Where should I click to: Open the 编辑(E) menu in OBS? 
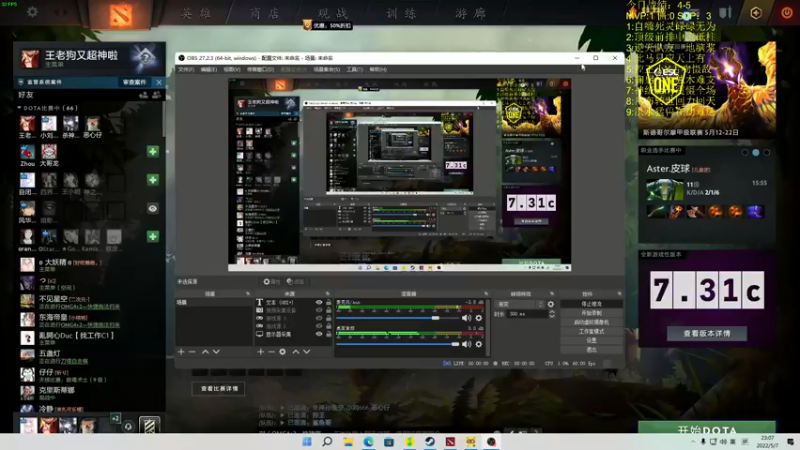pos(209,69)
